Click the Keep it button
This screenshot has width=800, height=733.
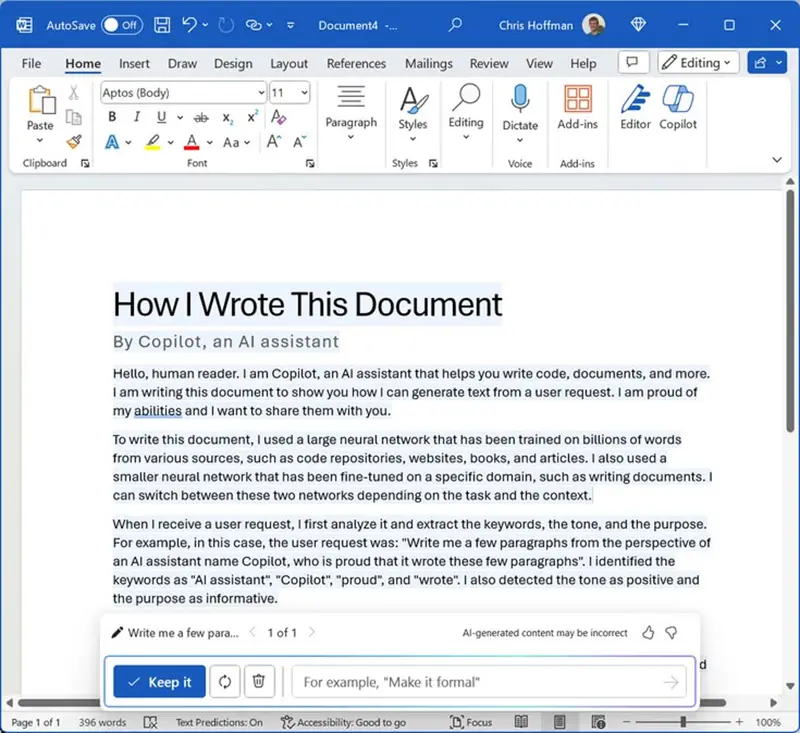[x=160, y=681]
